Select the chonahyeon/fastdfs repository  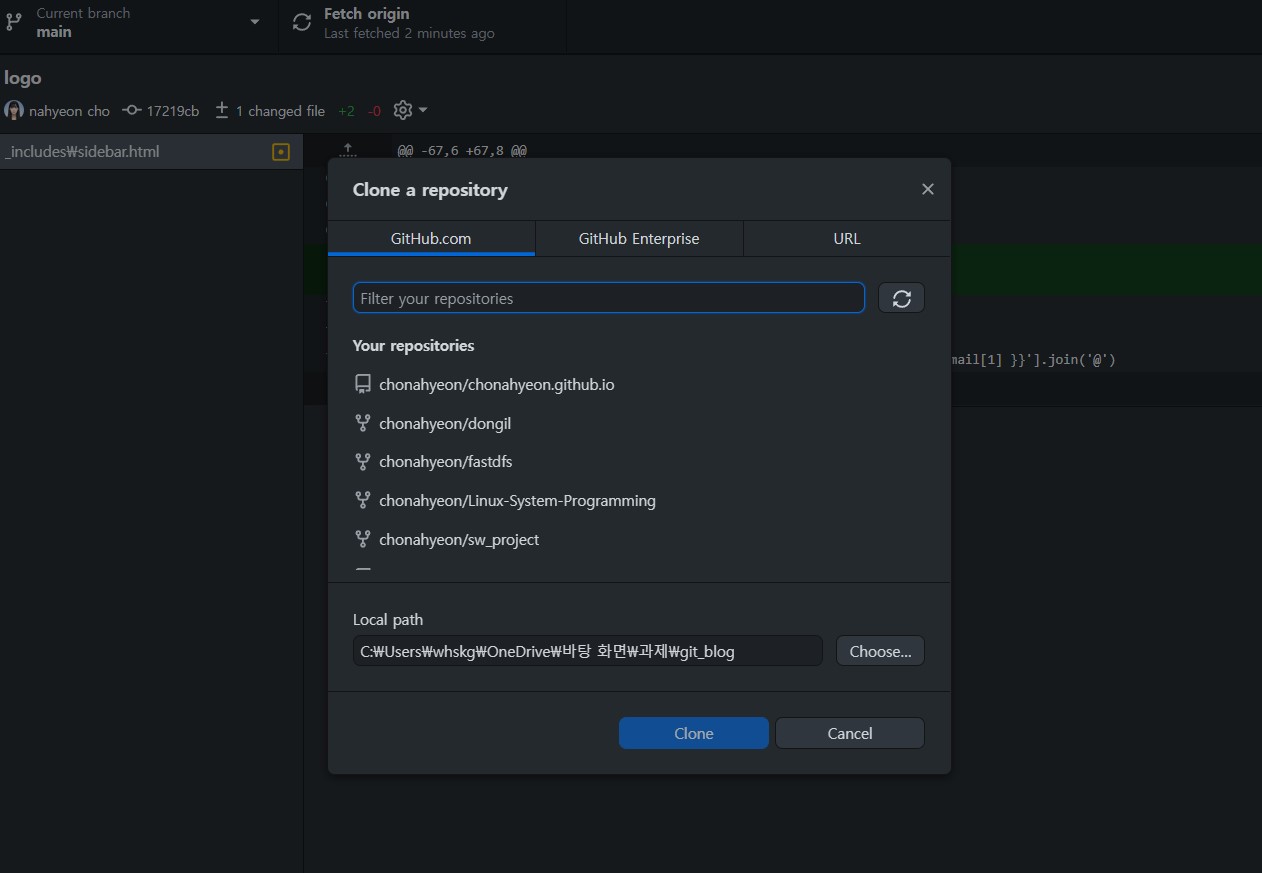(x=446, y=461)
